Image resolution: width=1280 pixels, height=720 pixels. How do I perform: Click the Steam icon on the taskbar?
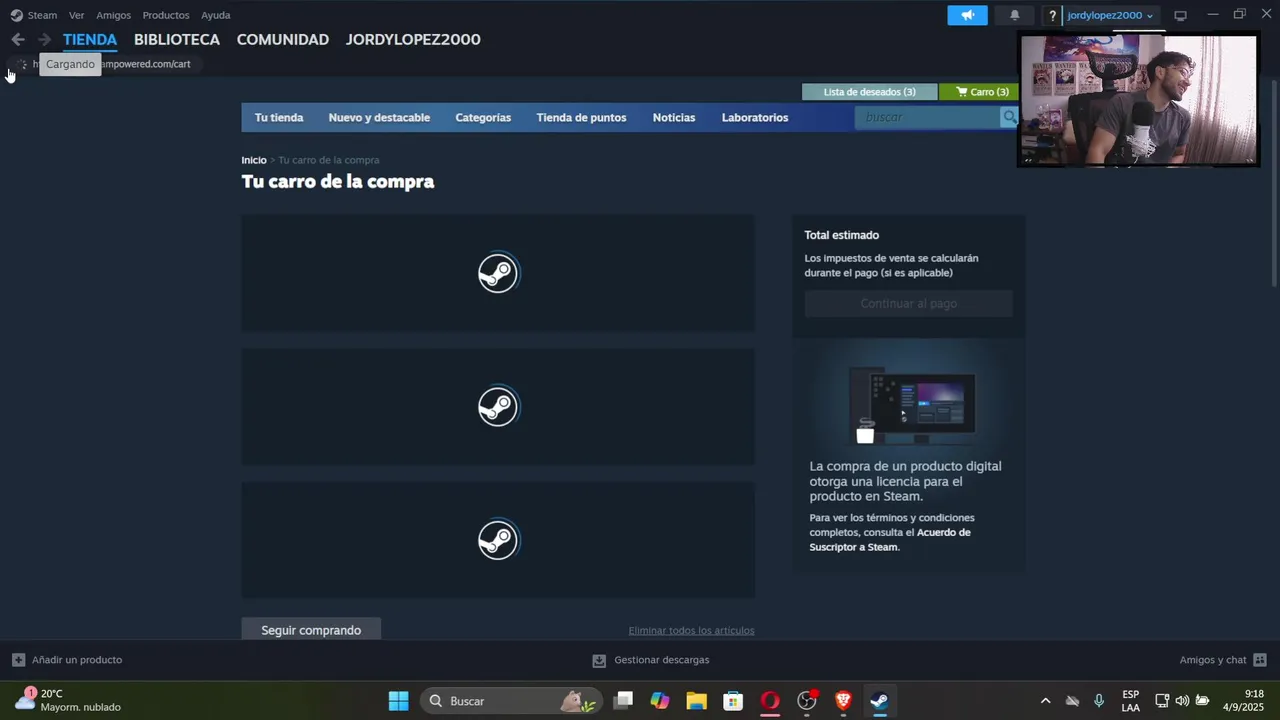pyautogui.click(x=879, y=701)
